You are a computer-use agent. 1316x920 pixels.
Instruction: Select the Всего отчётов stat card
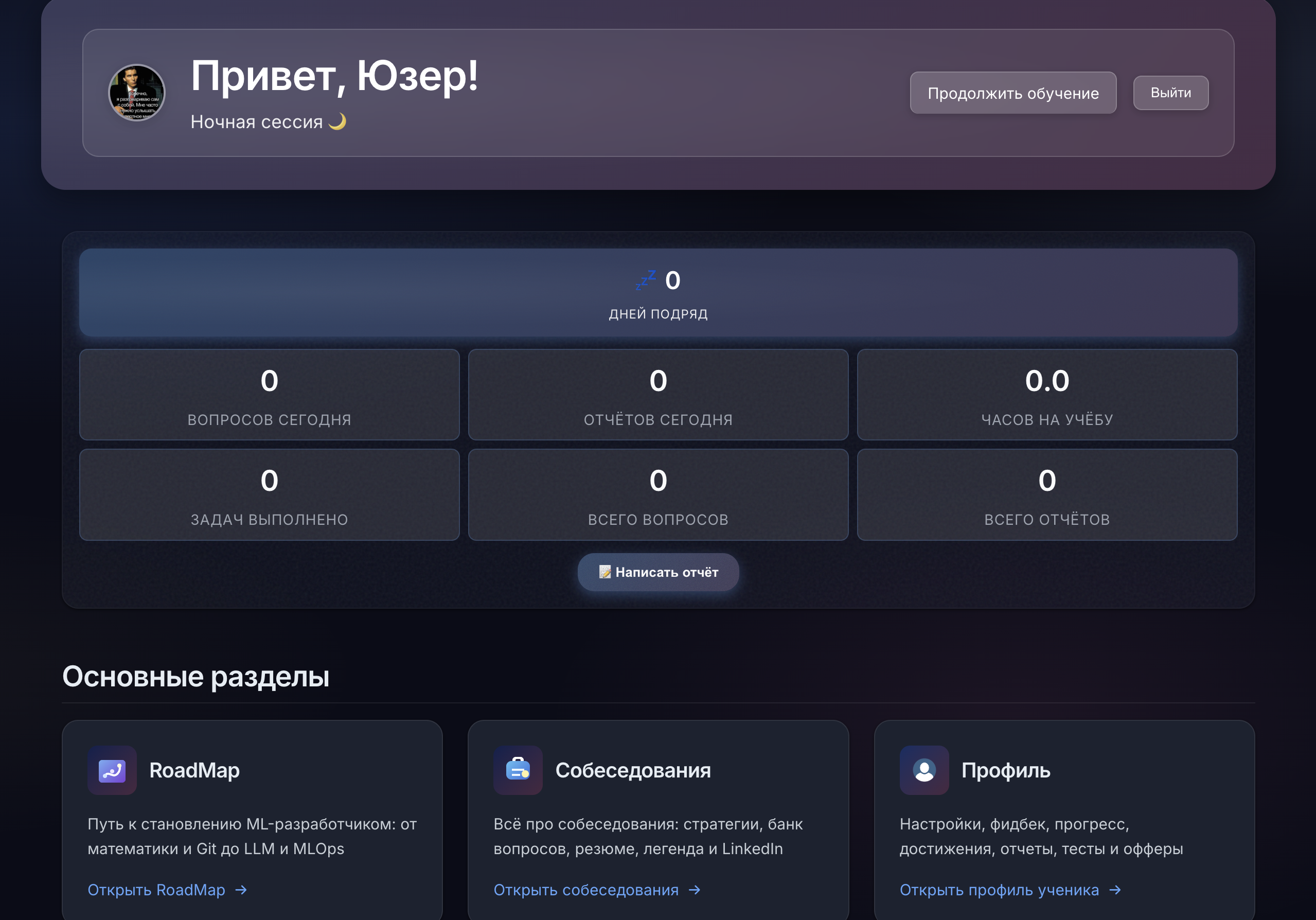coord(1046,494)
